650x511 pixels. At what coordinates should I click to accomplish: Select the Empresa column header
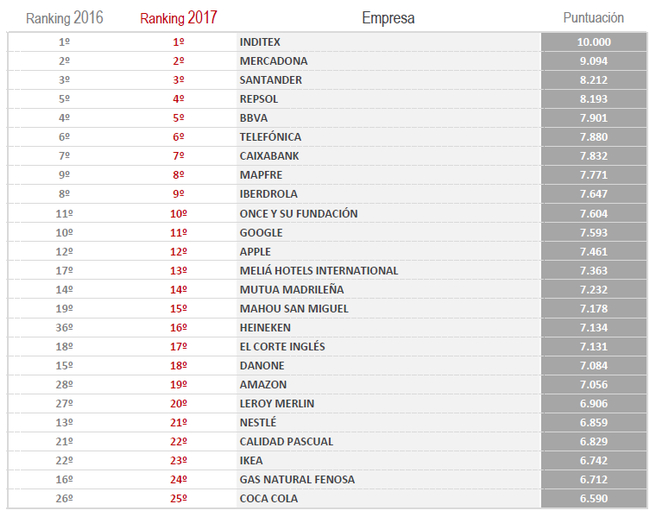388,18
